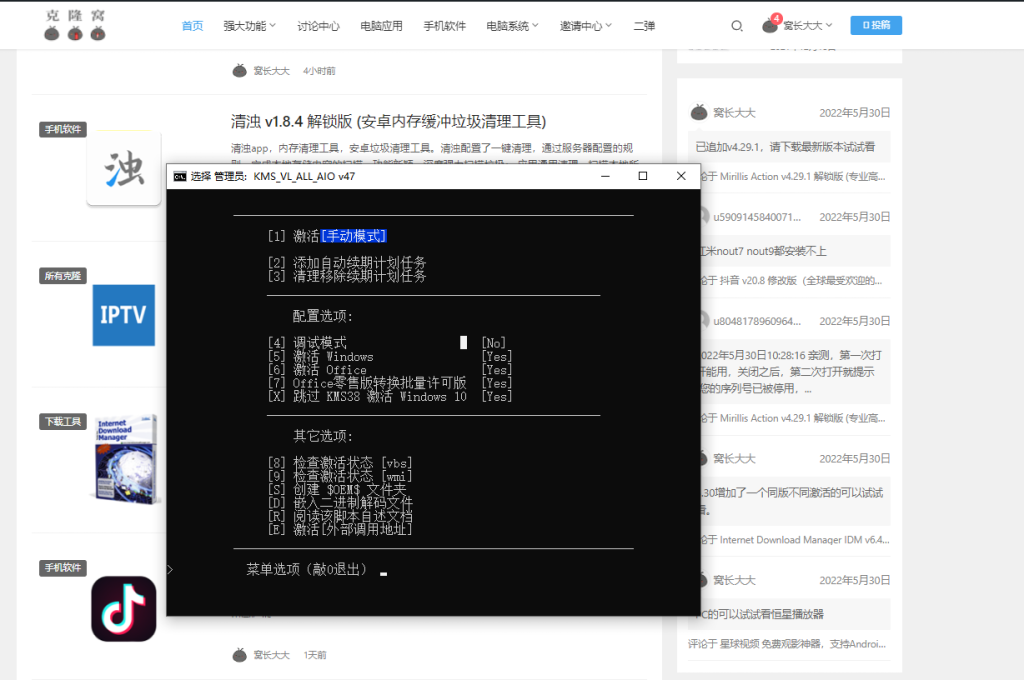Viewport: 1024px width, 680px height.
Task: Open 电脑应用 menu item
Action: [381, 25]
